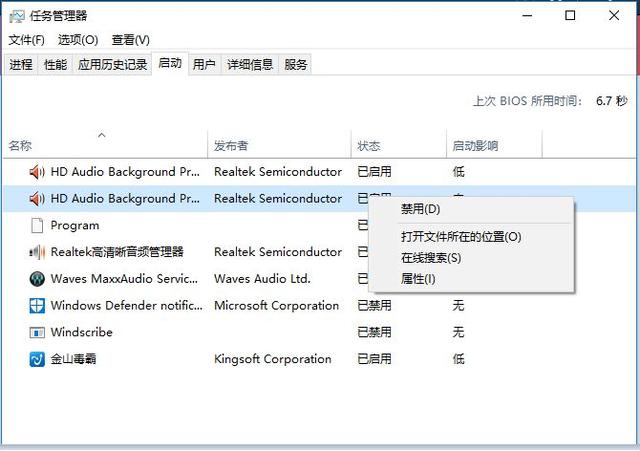This screenshot has width=640, height=451.
Task: Switch to the 服务 tab
Action: coord(296,64)
